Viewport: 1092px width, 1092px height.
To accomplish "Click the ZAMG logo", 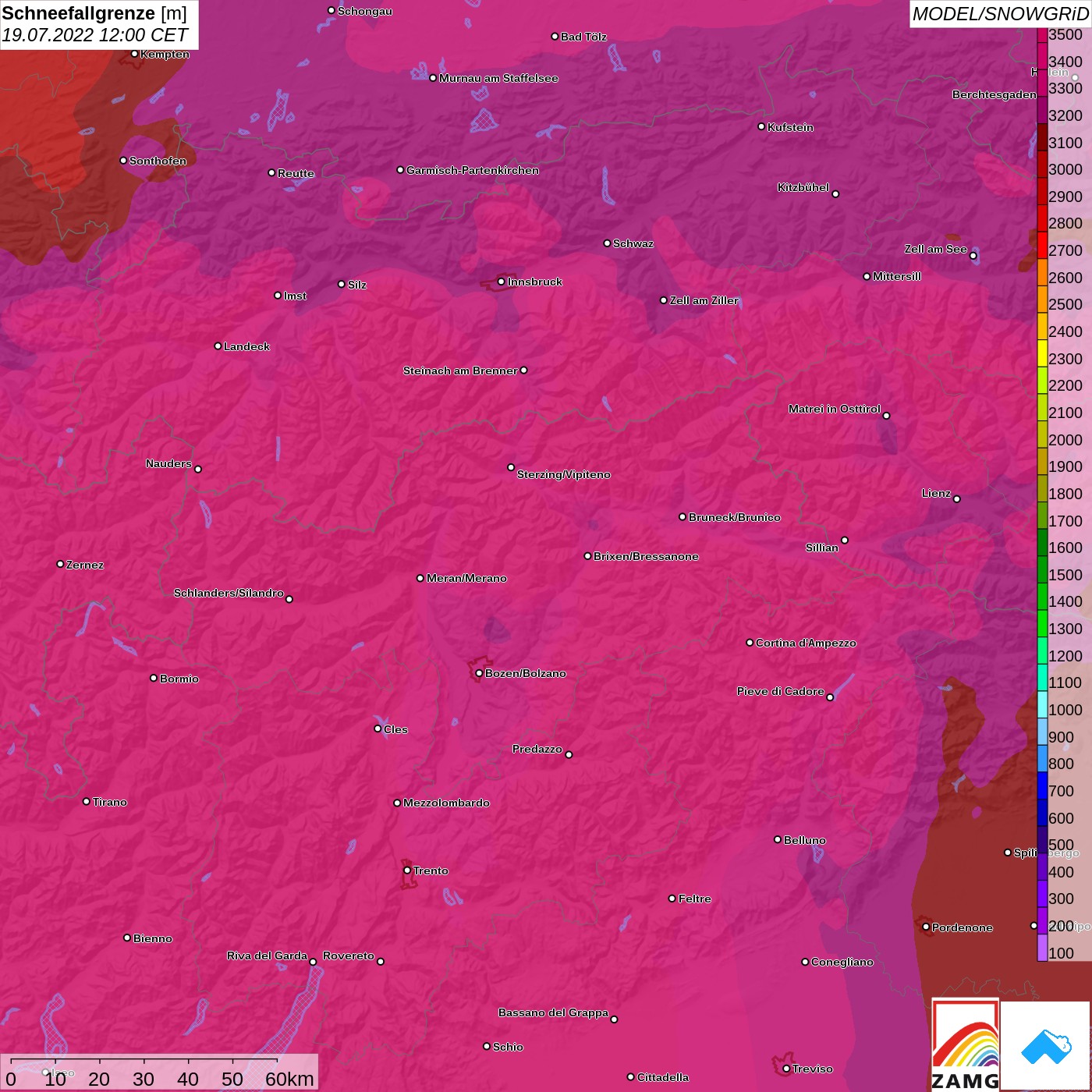I will tap(966, 1045).
